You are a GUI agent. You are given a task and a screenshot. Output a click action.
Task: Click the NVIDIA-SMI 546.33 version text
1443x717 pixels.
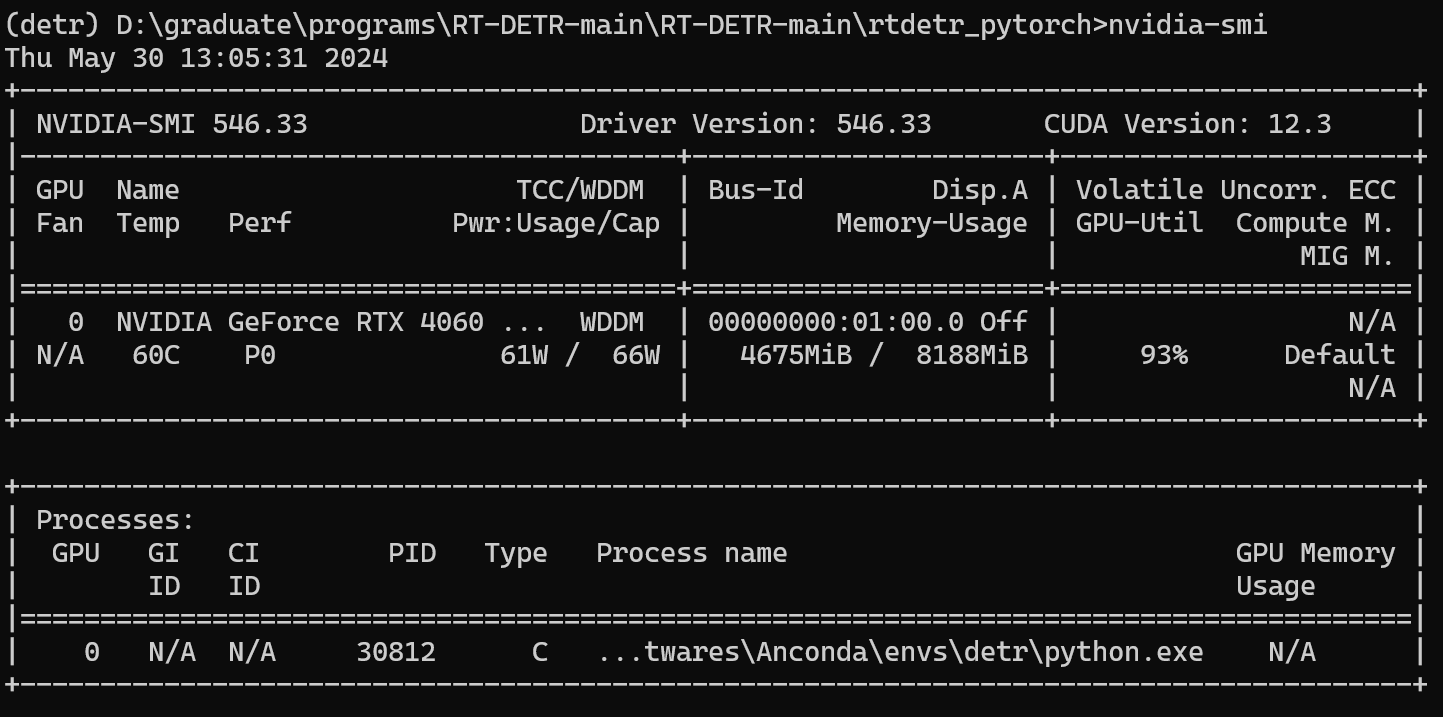tap(172, 124)
